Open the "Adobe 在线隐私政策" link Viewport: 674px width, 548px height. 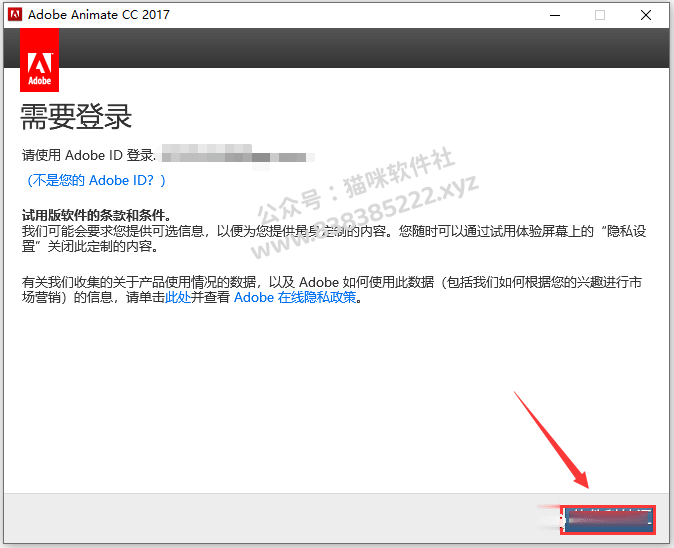click(295, 297)
